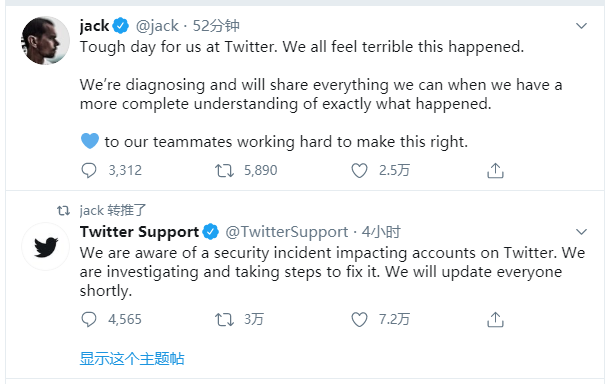Open the chevron menu on jack's tweet
Viewport: 610px width, 384px height.
click(x=581, y=26)
